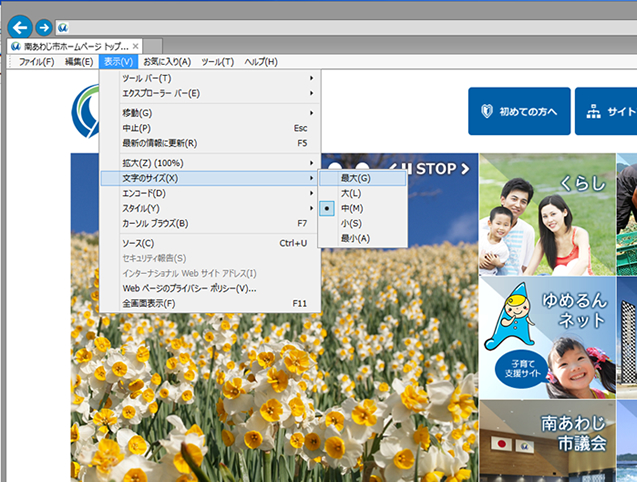Toggle カーソル ブラウズ(B) option
Viewport: 637px width, 482px height.
(x=210, y=223)
